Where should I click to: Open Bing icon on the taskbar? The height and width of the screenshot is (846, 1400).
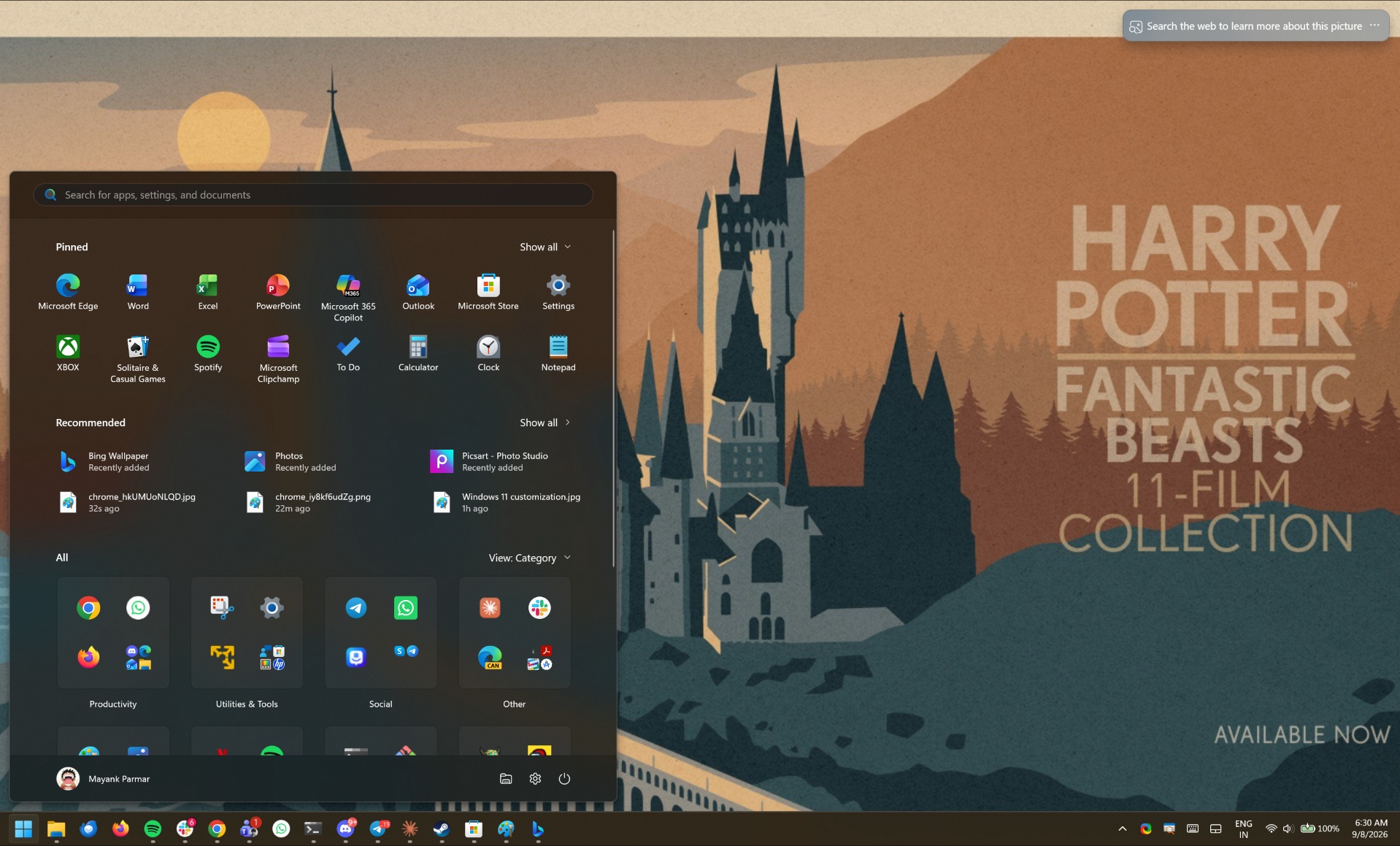[x=538, y=828]
